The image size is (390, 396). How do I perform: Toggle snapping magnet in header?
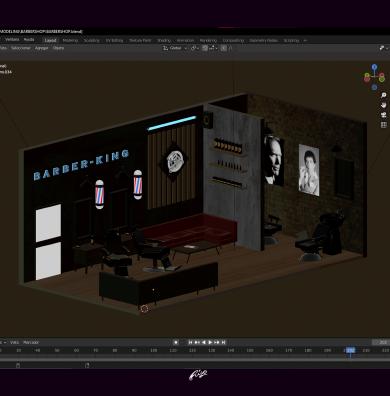(205, 48)
